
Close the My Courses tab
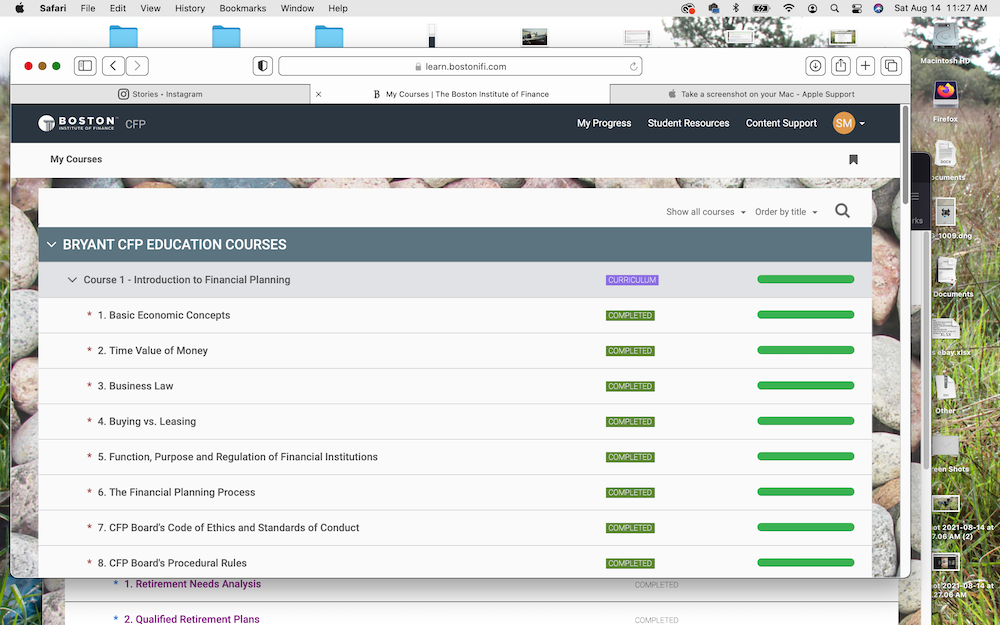pos(318,94)
